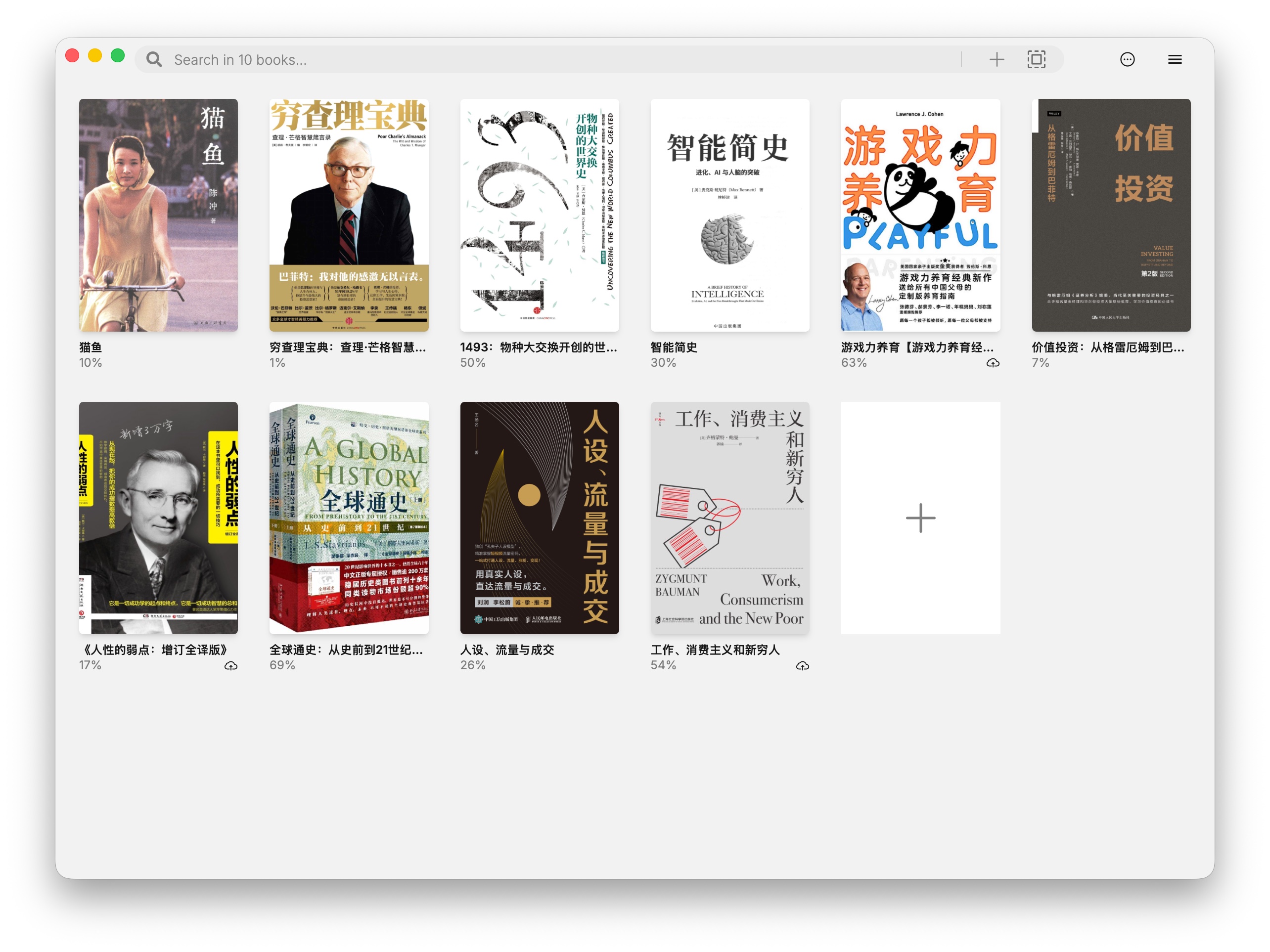The image size is (1270, 952).
Task: Click the 63% progress under 游戏力养育
Action: pyautogui.click(x=854, y=363)
